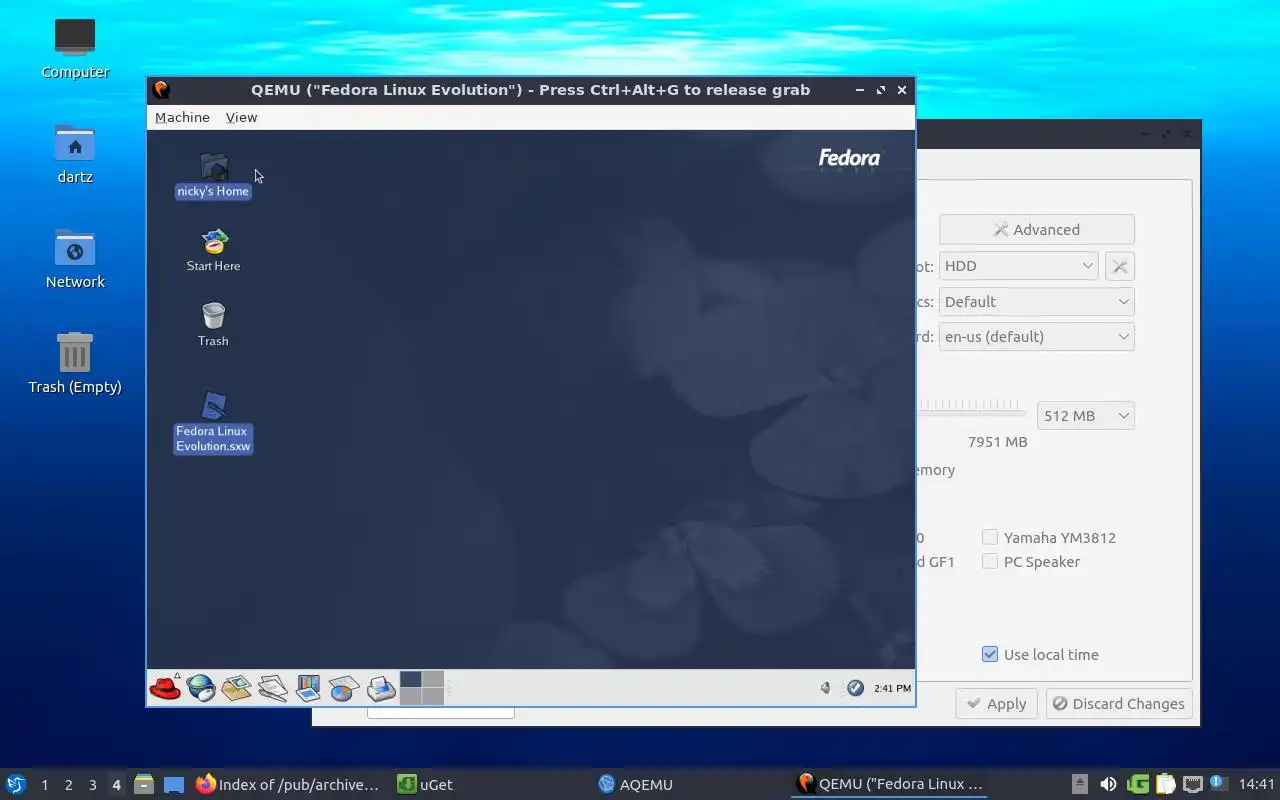Enable the Yamaha YM3812 checkbox
The height and width of the screenshot is (800, 1280).
click(x=990, y=537)
